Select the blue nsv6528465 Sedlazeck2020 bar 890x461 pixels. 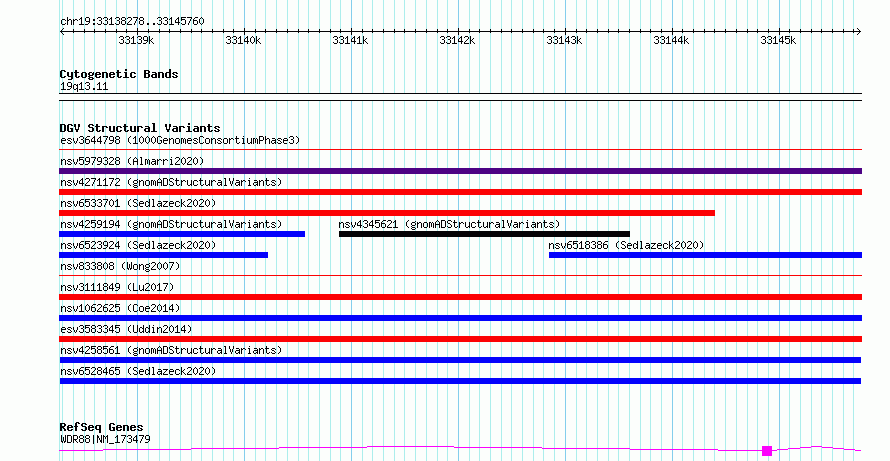(460, 381)
